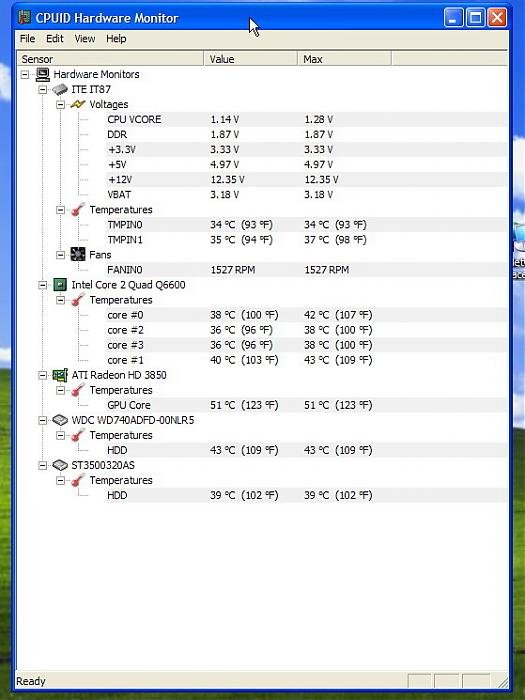Click the thermometer icon under ITE IT87
The height and width of the screenshot is (700, 525).
78,209
